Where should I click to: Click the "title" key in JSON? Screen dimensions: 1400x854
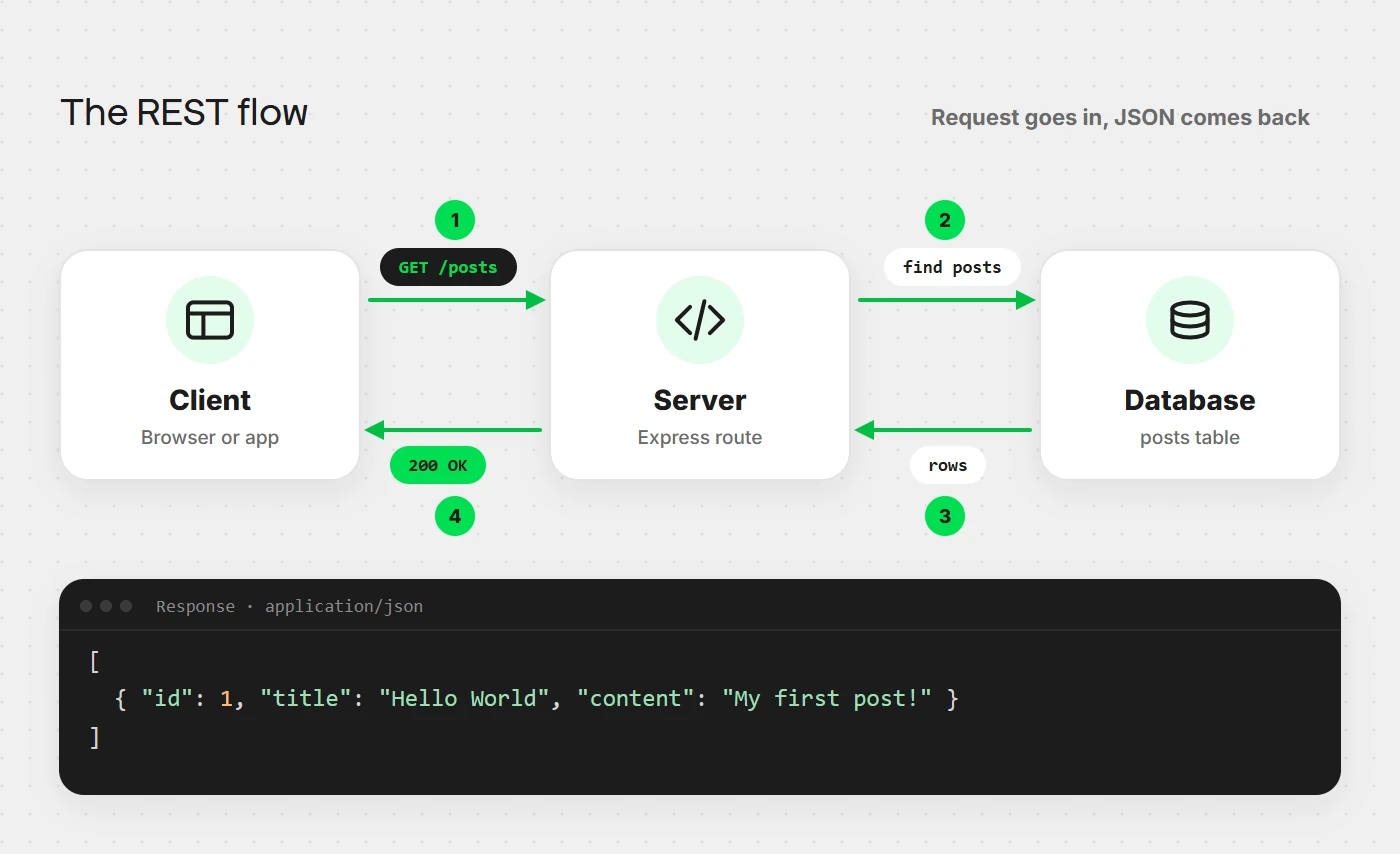tap(306, 698)
